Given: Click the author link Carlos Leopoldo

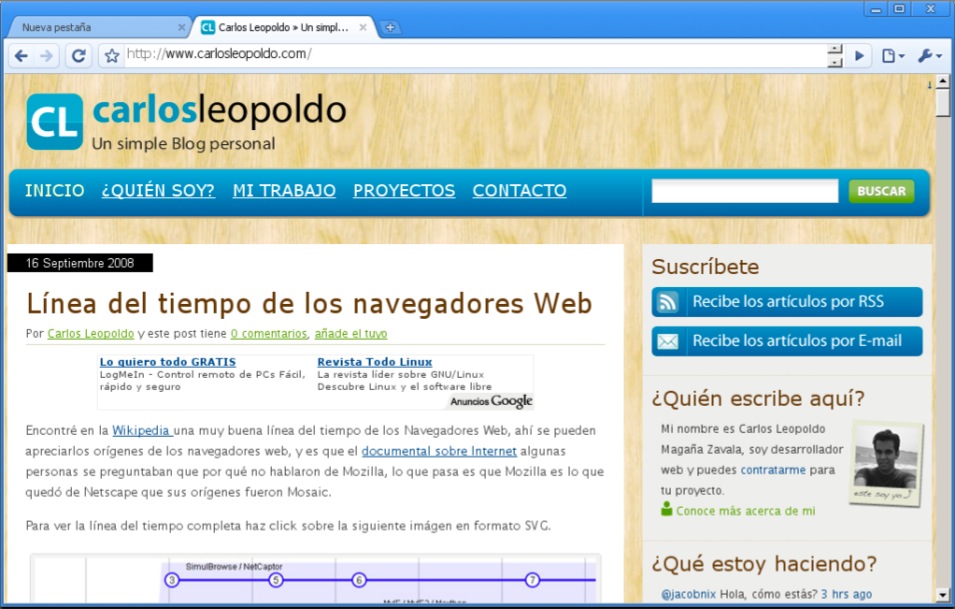Looking at the screenshot, I should tap(91, 334).
